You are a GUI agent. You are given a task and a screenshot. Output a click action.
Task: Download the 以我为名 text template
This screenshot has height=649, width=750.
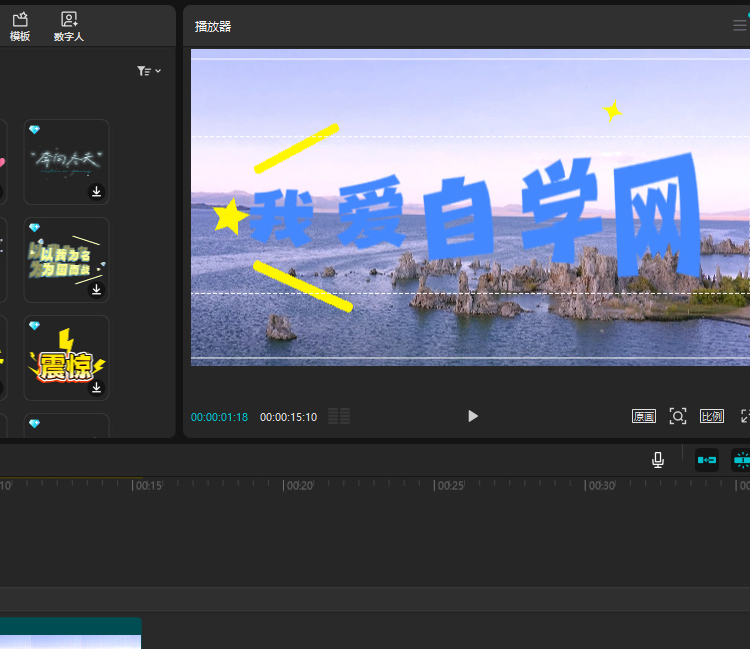click(96, 289)
